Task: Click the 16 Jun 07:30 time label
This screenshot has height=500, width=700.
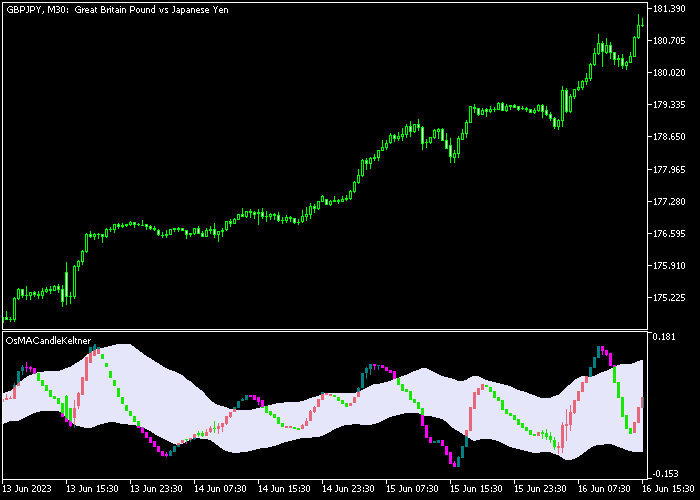Action: 604,488
